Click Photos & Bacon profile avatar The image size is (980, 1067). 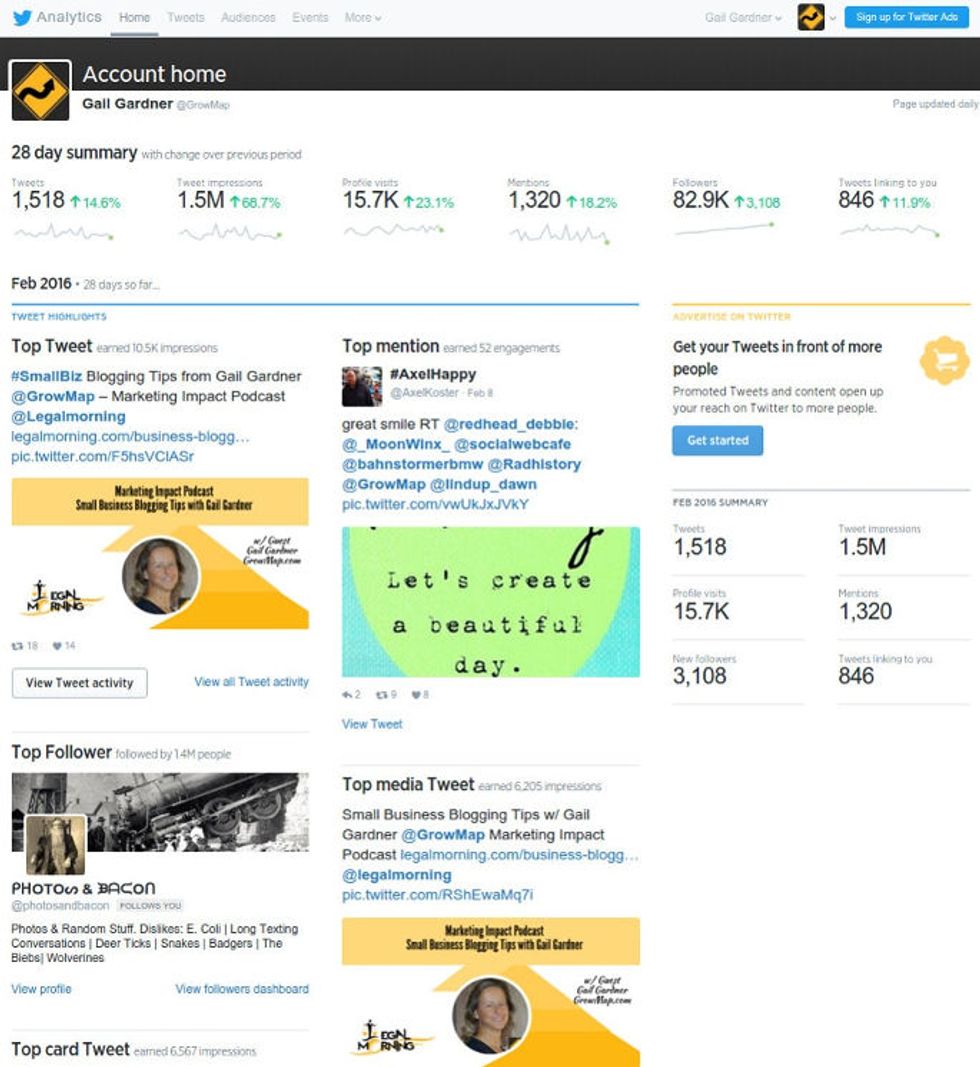[56, 844]
